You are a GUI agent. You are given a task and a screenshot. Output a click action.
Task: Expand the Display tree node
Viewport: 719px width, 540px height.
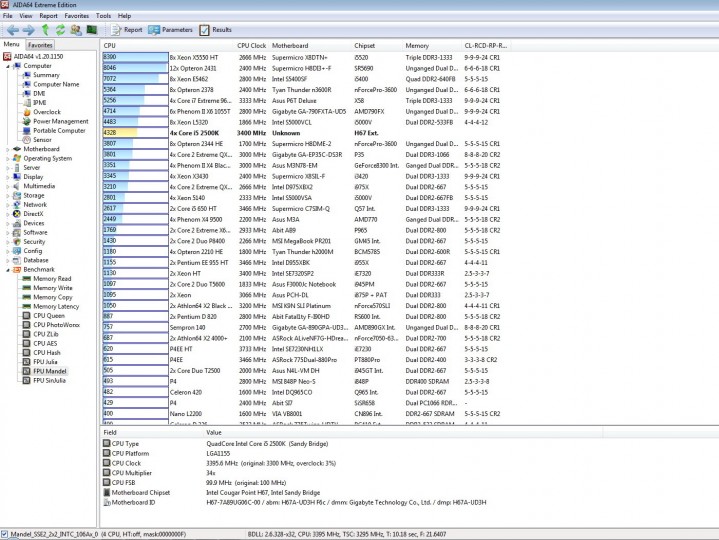click(8, 177)
